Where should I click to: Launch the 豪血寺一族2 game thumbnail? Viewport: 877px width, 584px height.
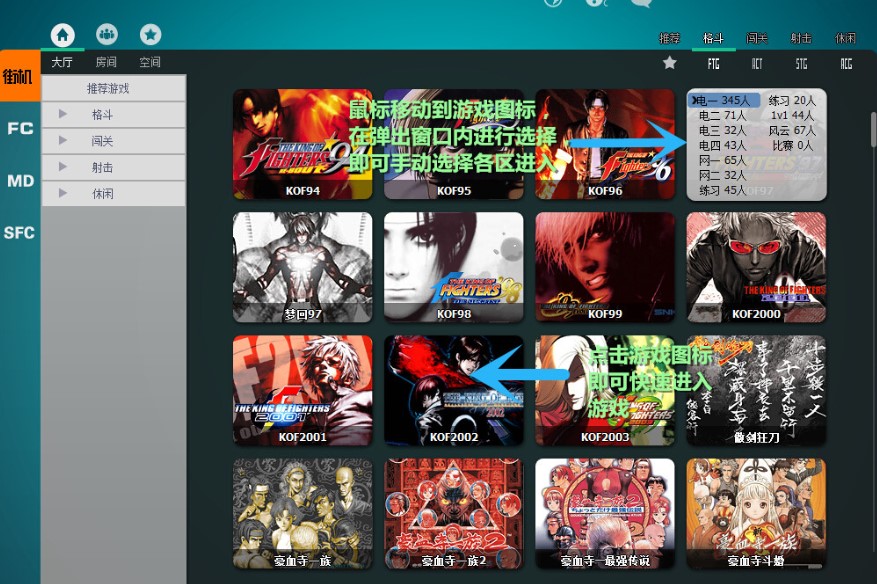click(454, 514)
